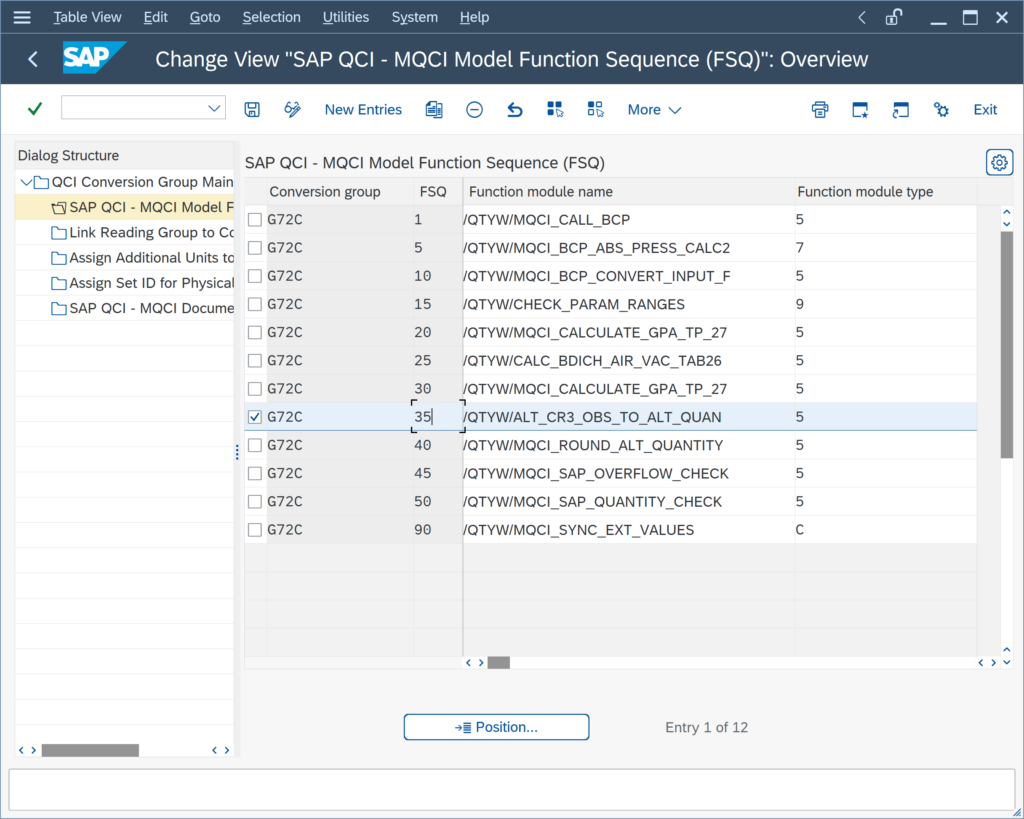
Task: Expand the More toolbar menu
Action: click(654, 110)
